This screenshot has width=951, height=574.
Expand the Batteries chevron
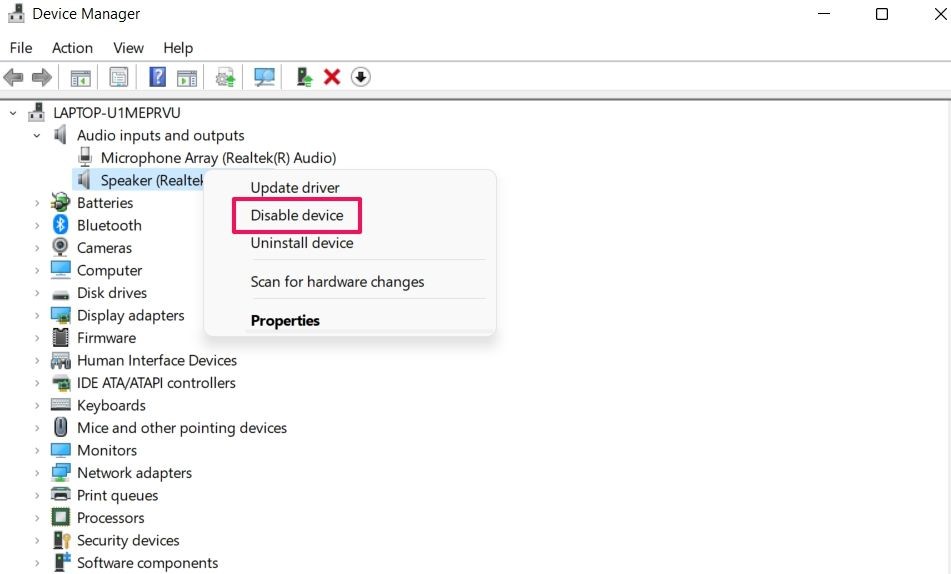click(37, 203)
